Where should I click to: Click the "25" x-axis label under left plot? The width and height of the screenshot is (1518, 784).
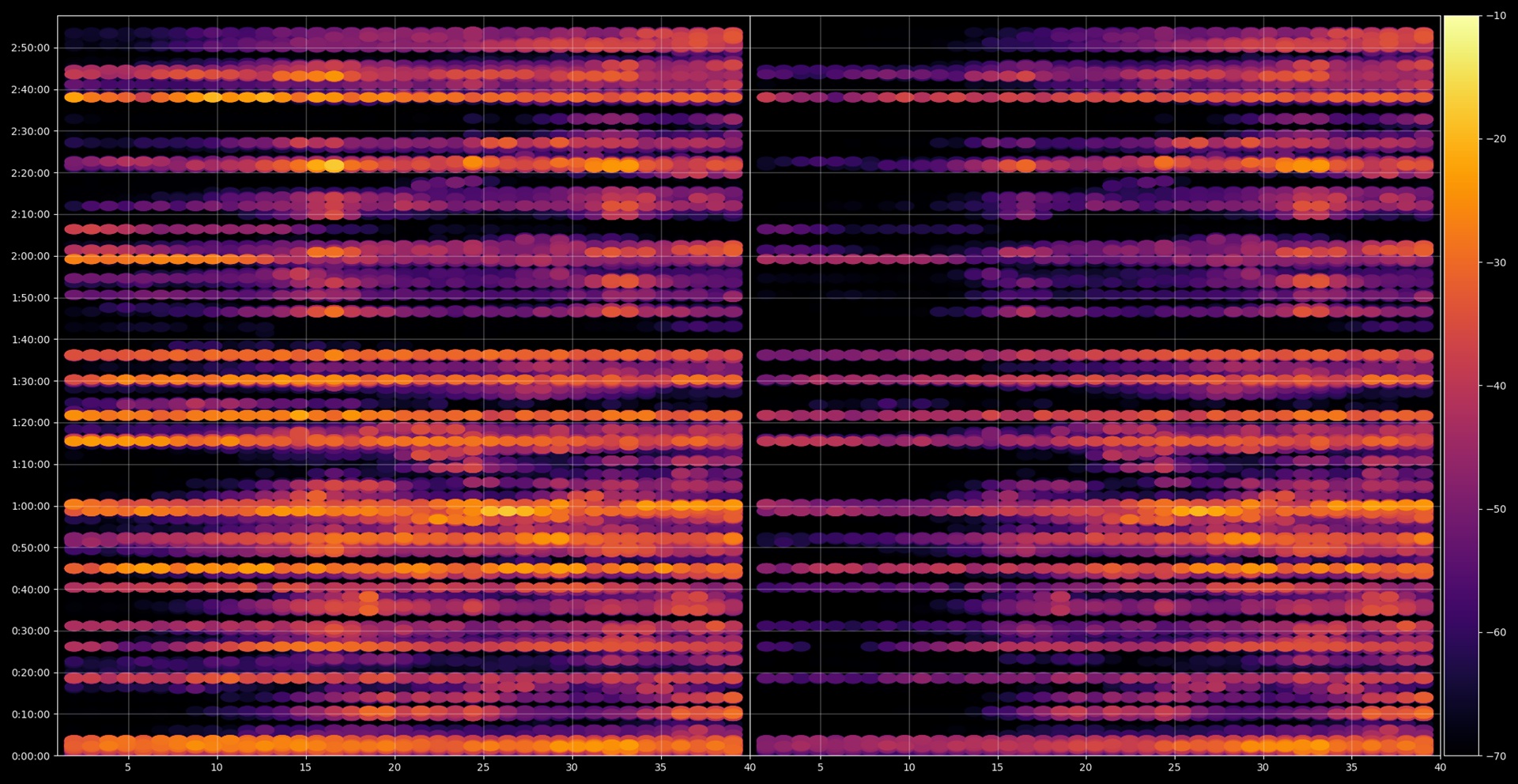point(483,767)
